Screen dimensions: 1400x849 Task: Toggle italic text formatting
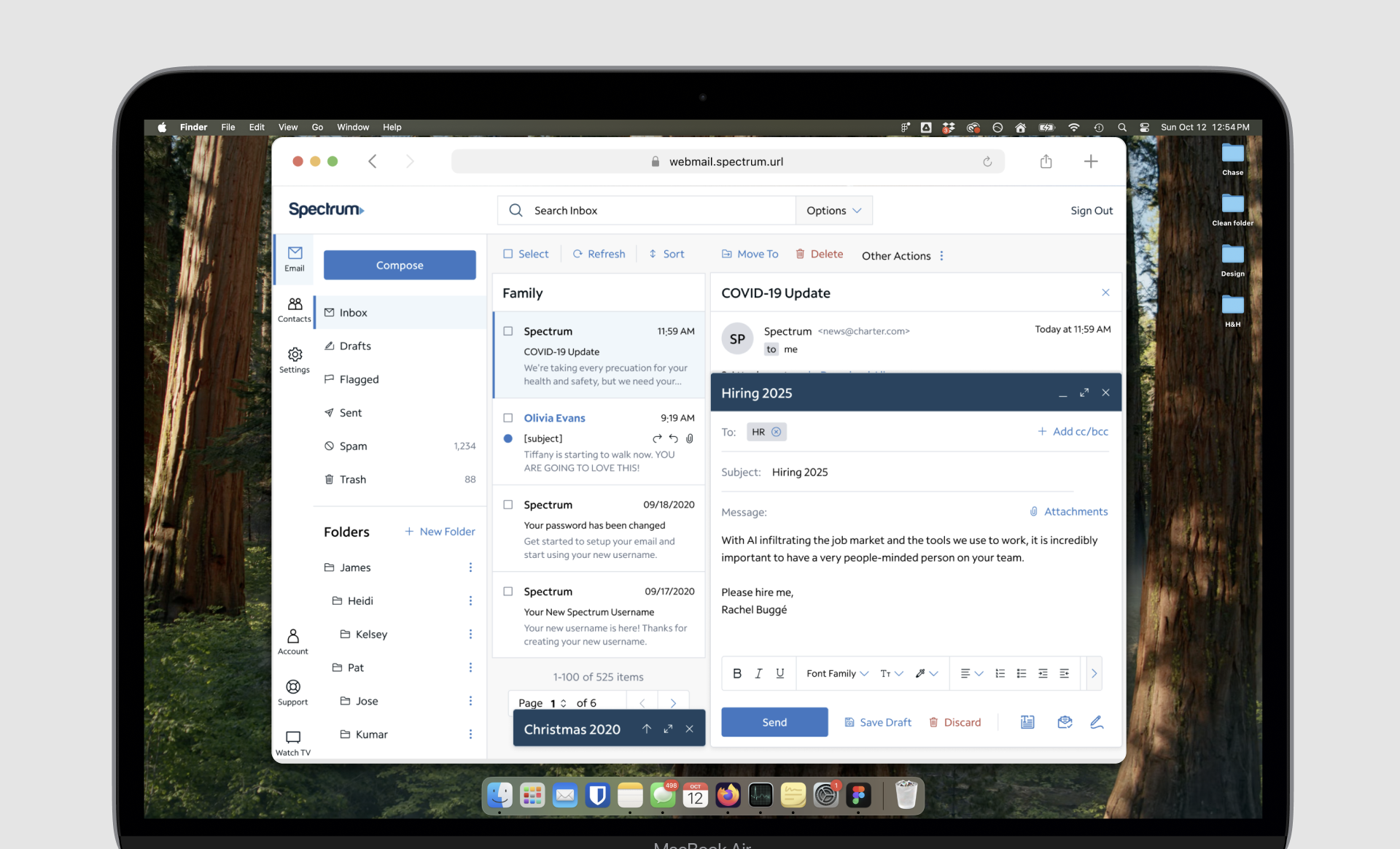tap(758, 673)
